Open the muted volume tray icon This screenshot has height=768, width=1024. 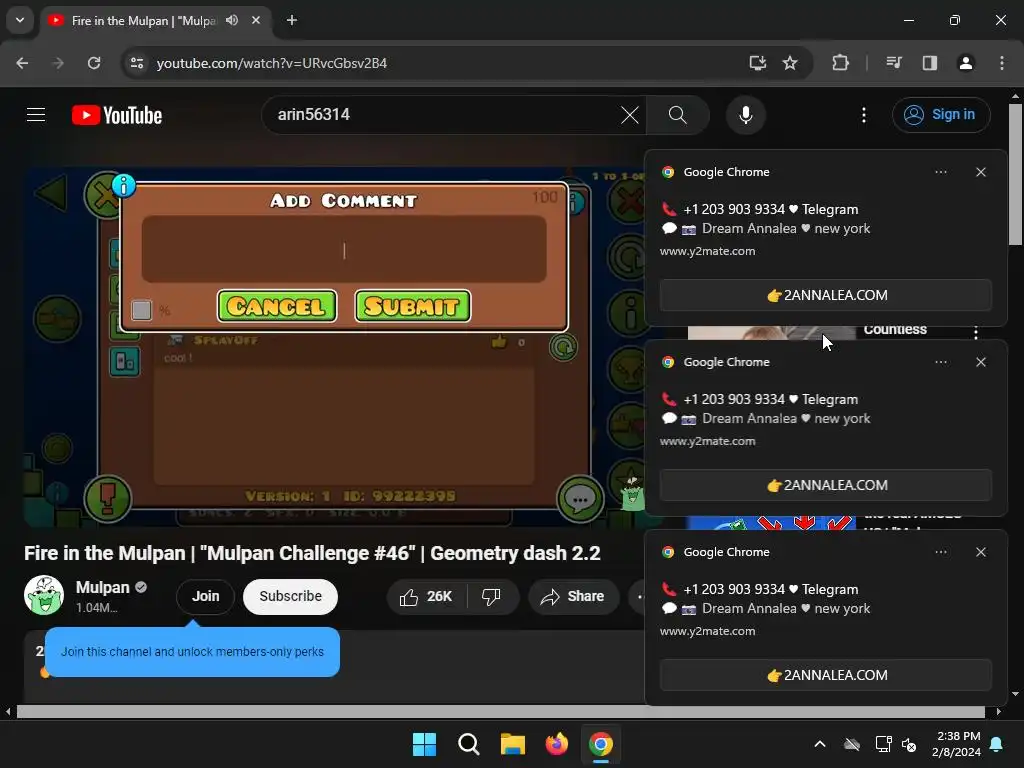click(x=909, y=744)
